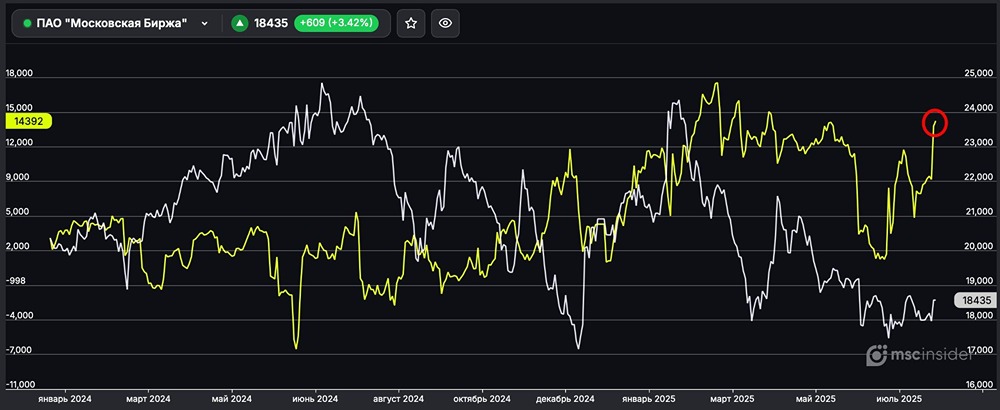Click the 18435 price in header
1000x410 pixels.
(x=271, y=24)
